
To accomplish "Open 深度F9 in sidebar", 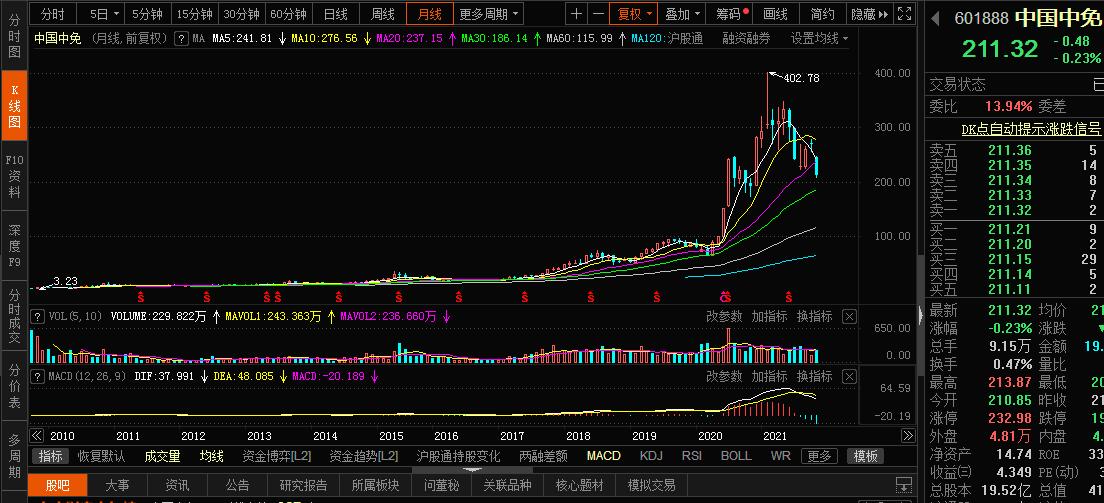I will tap(14, 247).
